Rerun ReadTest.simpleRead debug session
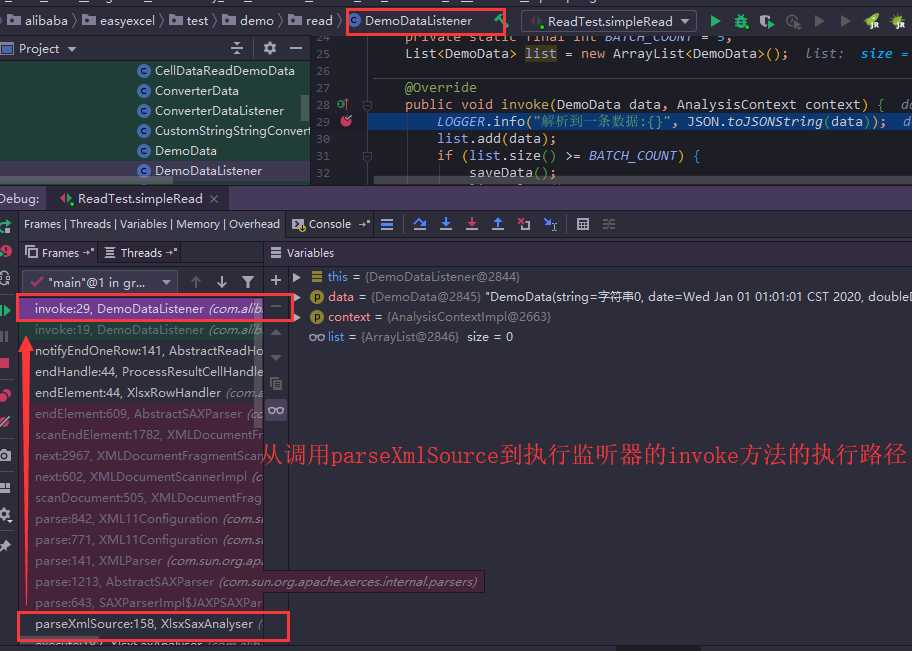912x651 pixels. (x=6, y=226)
